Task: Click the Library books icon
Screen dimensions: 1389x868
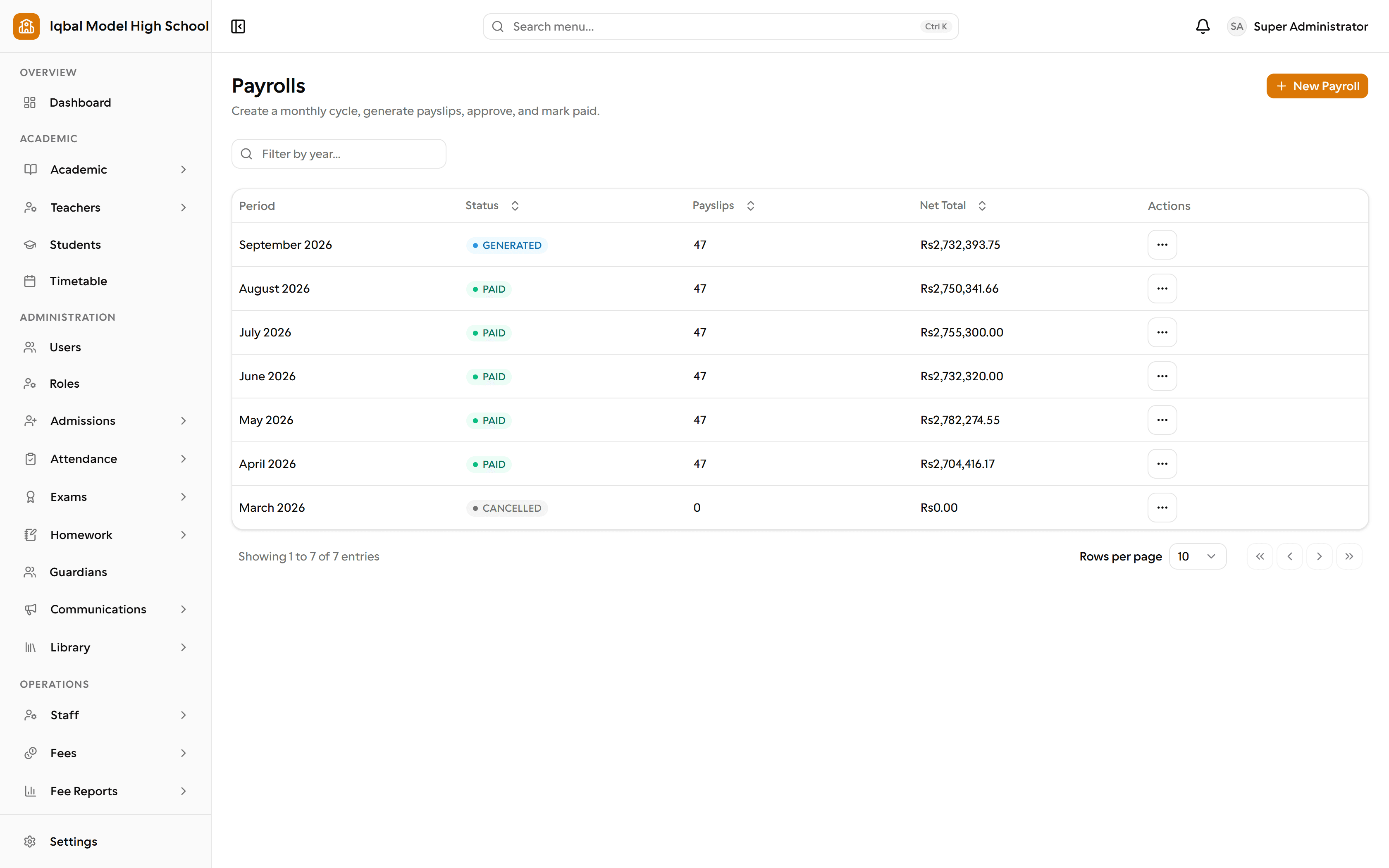Action: tap(31, 648)
